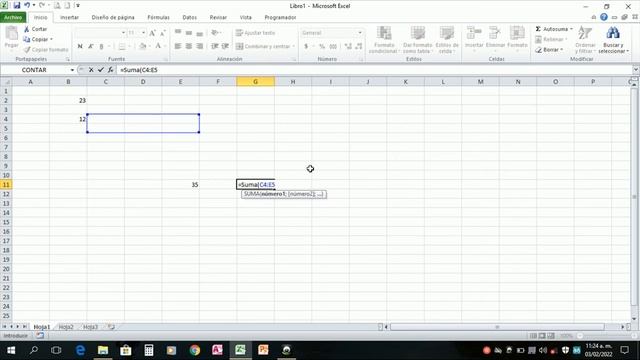The height and width of the screenshot is (360, 640).
Task: Center text horizontally in Alineación group
Action: tap(189, 46)
